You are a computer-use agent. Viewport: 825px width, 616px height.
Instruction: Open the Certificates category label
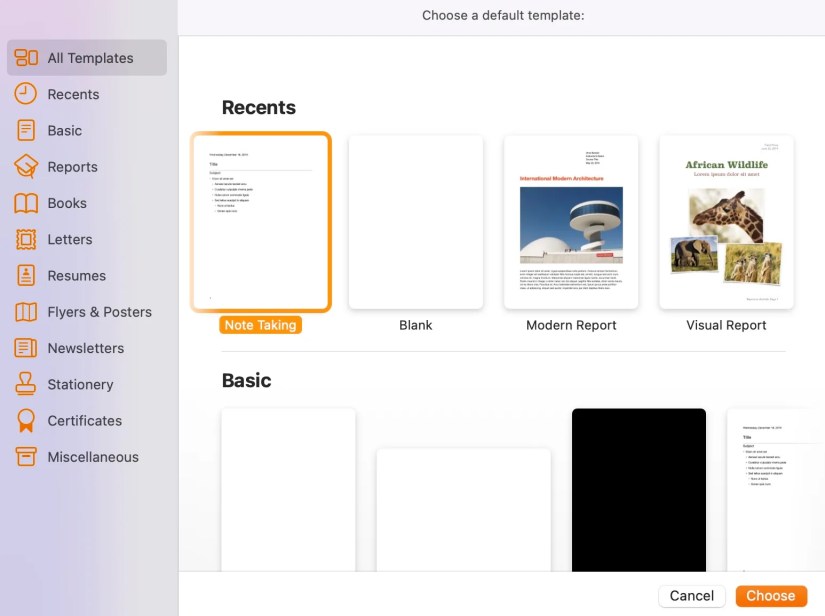[85, 421]
